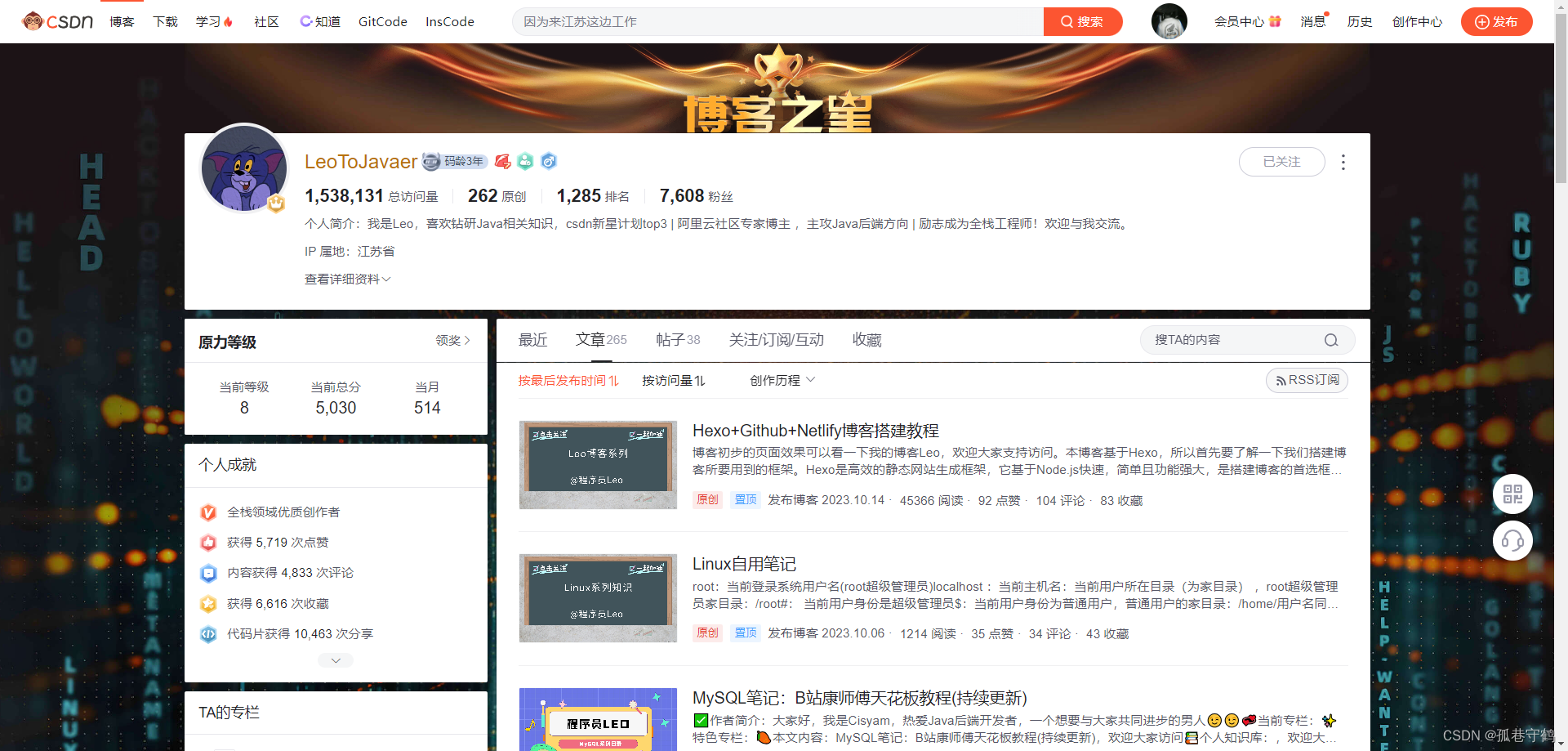Open 会员中心 menu
1568x751 pixels.
click(1239, 21)
